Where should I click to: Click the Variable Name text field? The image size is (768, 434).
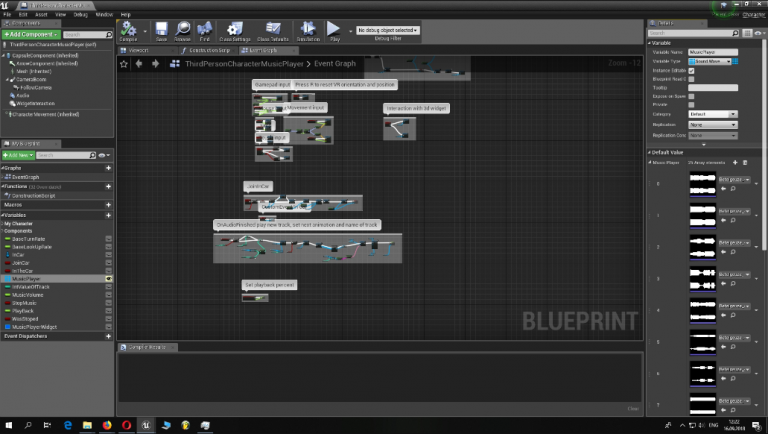point(713,52)
